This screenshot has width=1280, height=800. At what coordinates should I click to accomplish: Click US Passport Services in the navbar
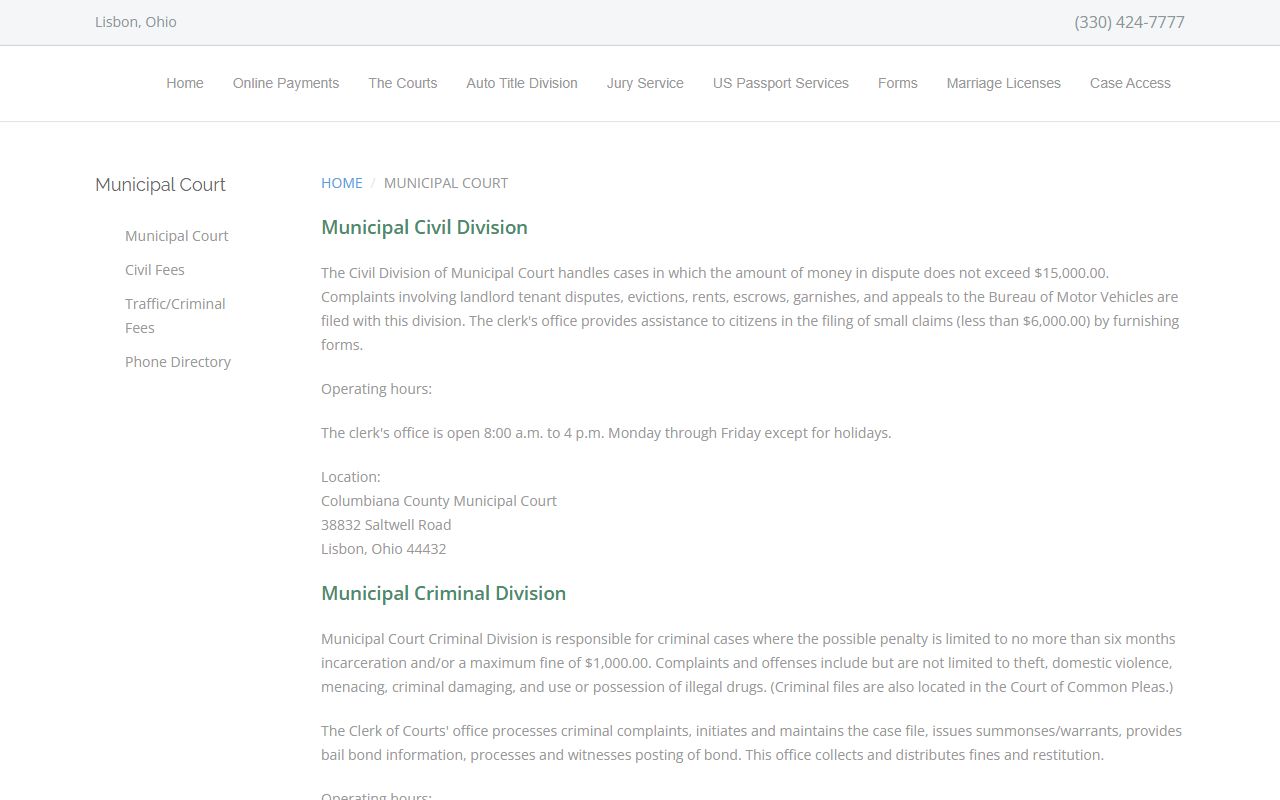[x=780, y=83]
